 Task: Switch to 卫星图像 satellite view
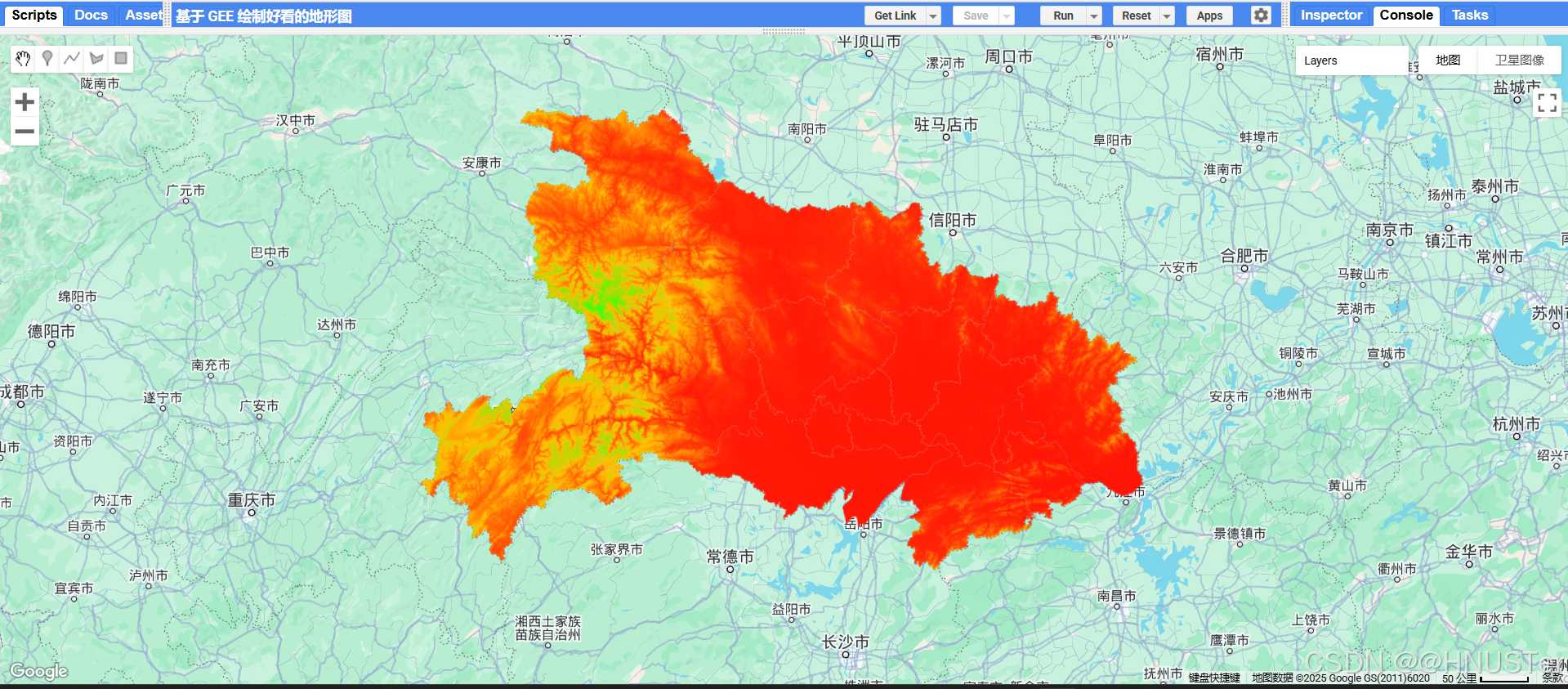click(1519, 60)
